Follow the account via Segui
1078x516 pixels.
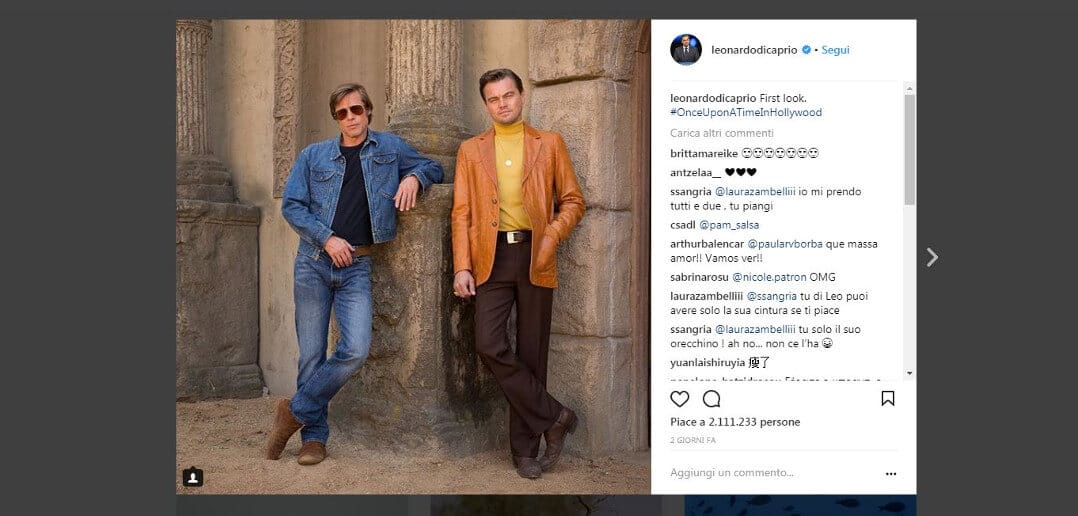tap(835, 50)
